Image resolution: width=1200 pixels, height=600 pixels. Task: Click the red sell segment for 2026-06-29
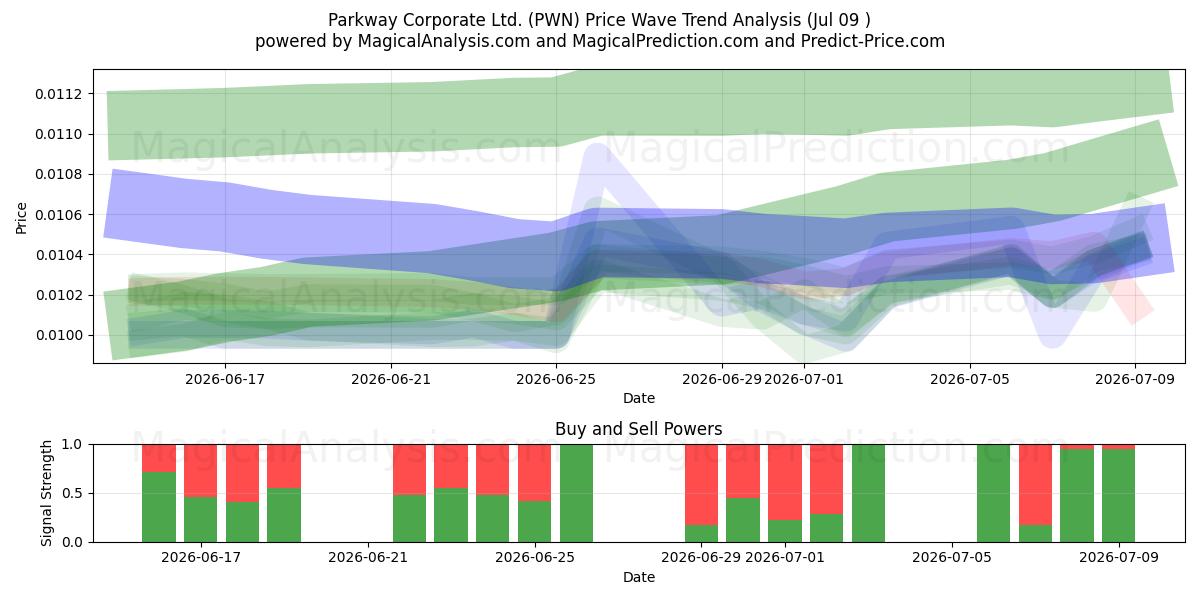click(x=701, y=485)
